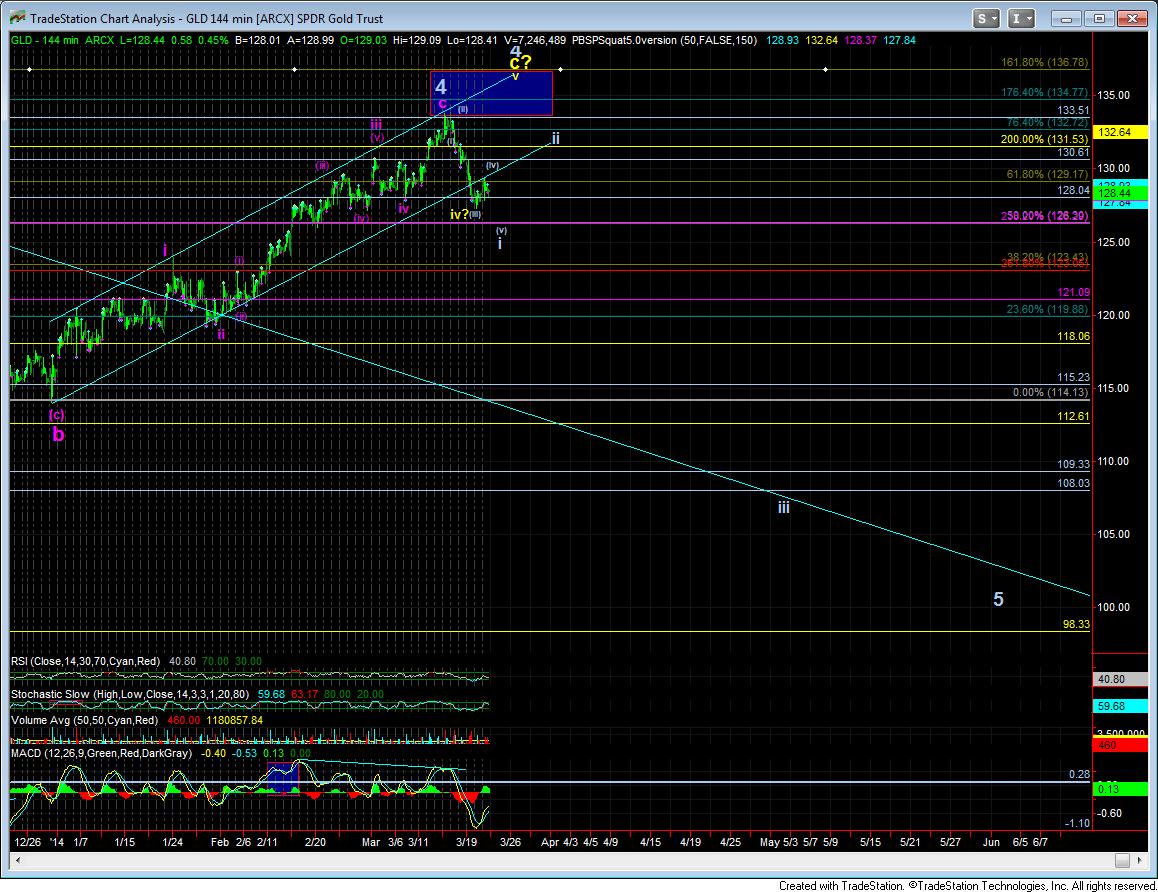
Task: Open the I interval-link dropdown in title bar
Action: [x=1021, y=18]
